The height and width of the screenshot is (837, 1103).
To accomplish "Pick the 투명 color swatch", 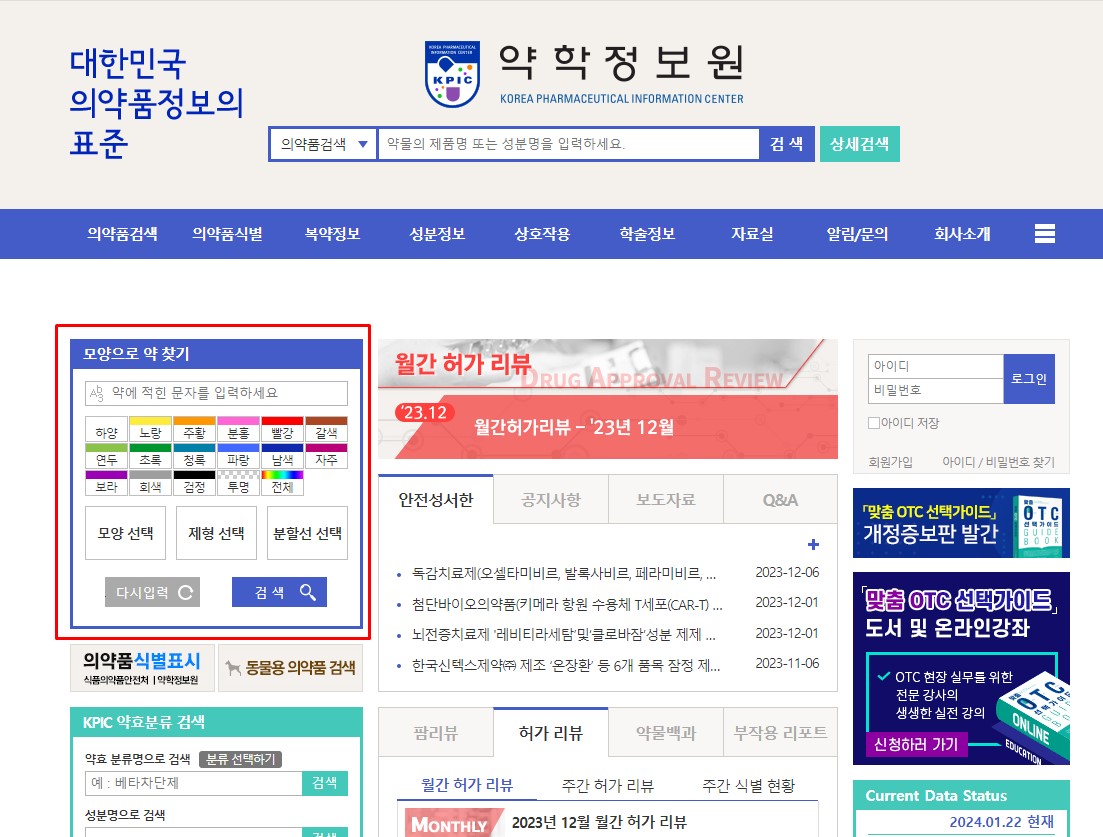I will [x=238, y=483].
